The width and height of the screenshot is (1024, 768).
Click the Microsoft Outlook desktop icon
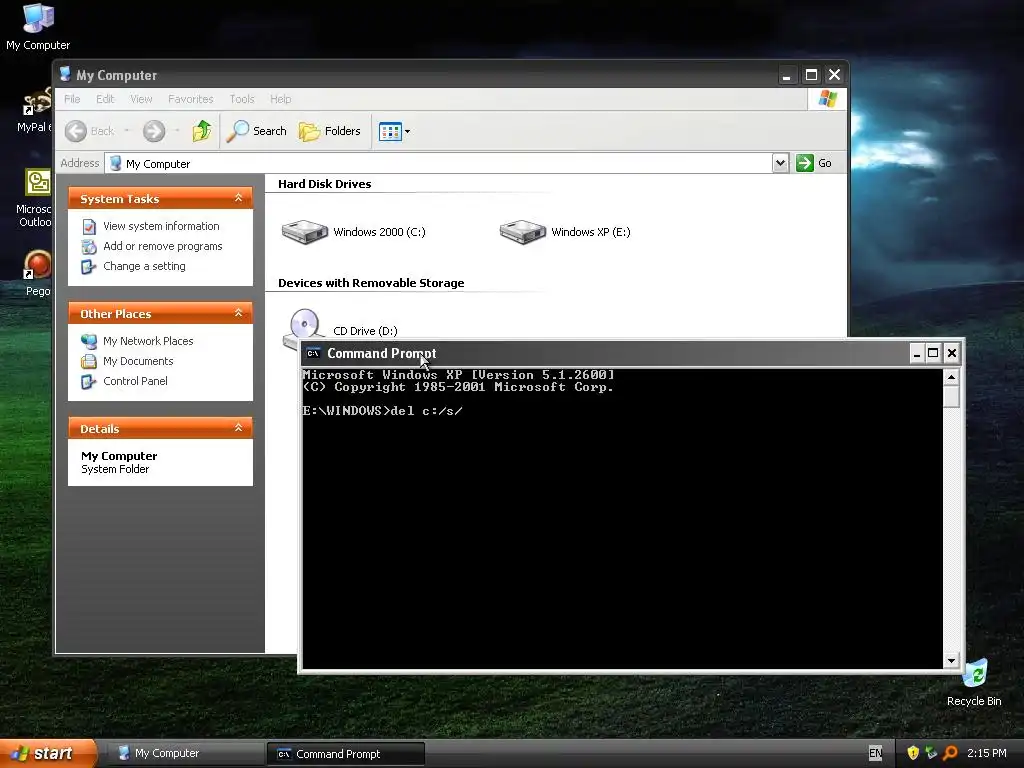[36, 199]
